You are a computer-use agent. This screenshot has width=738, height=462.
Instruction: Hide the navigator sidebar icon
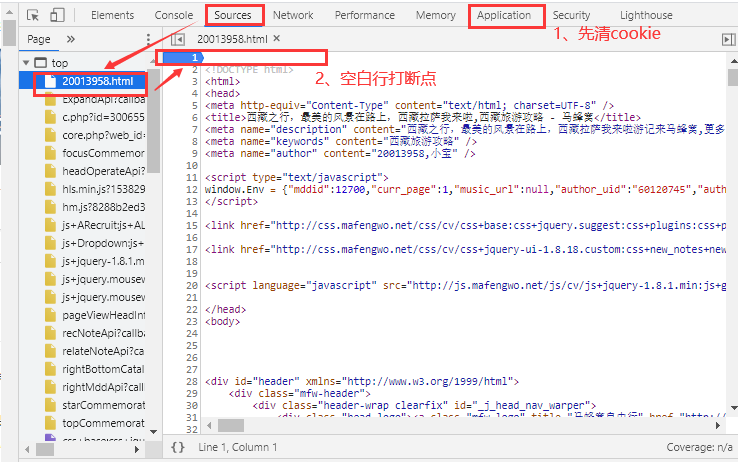(x=177, y=40)
